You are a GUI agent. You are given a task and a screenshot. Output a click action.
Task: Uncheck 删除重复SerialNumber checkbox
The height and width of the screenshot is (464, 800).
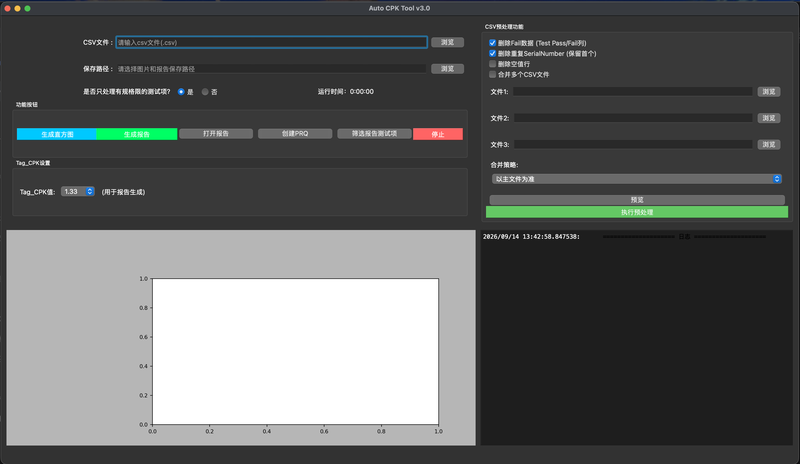[x=492, y=53]
